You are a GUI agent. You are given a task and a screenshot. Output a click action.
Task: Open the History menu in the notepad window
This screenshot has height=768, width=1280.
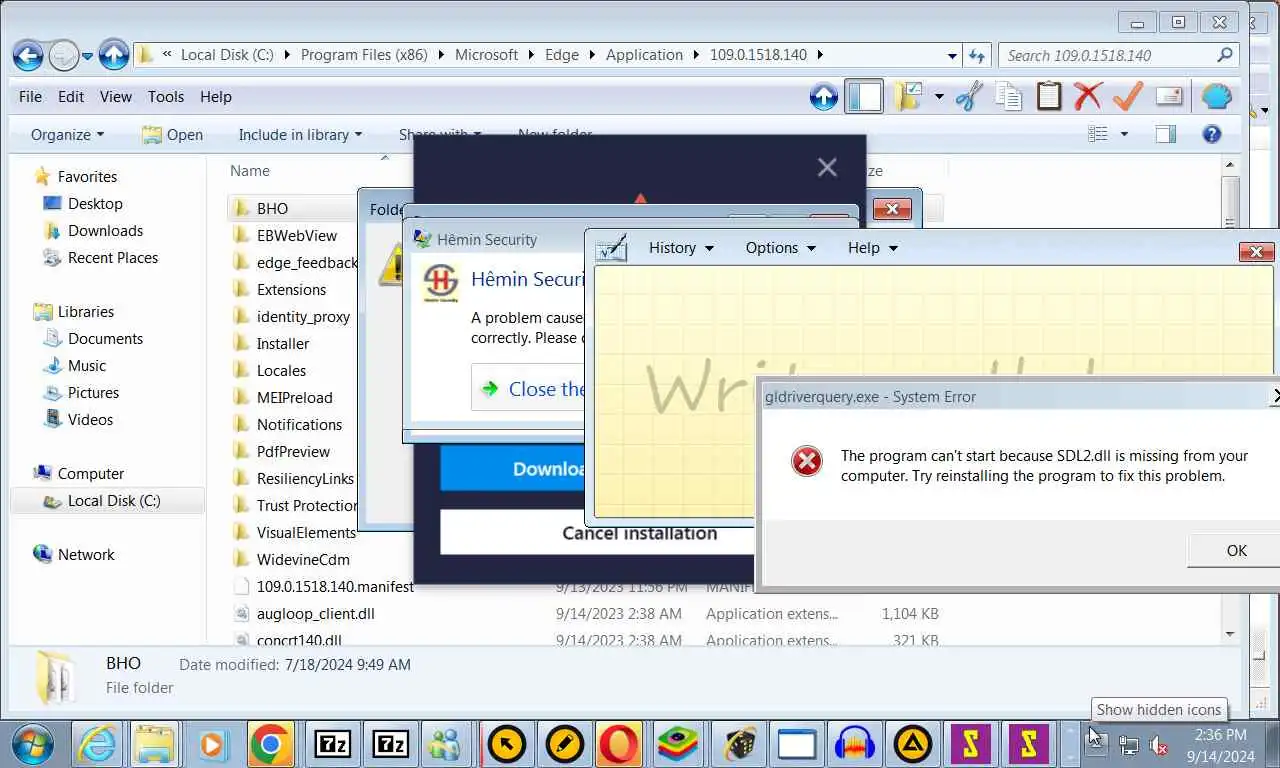click(x=681, y=248)
